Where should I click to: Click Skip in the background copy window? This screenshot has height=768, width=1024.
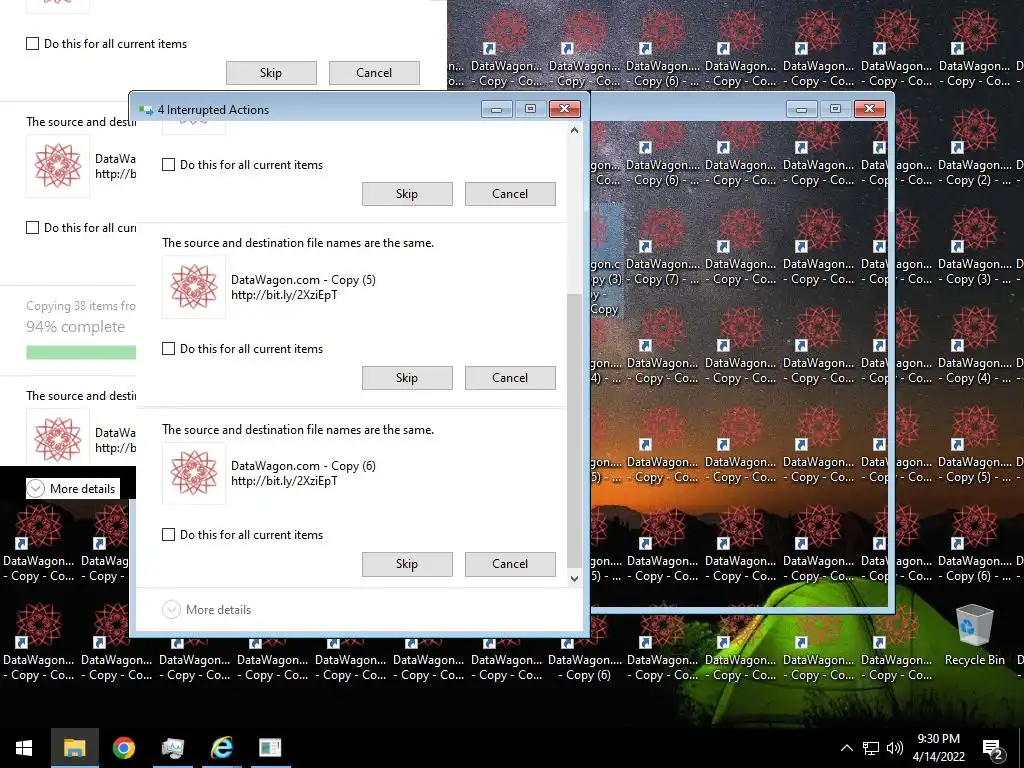pos(271,72)
